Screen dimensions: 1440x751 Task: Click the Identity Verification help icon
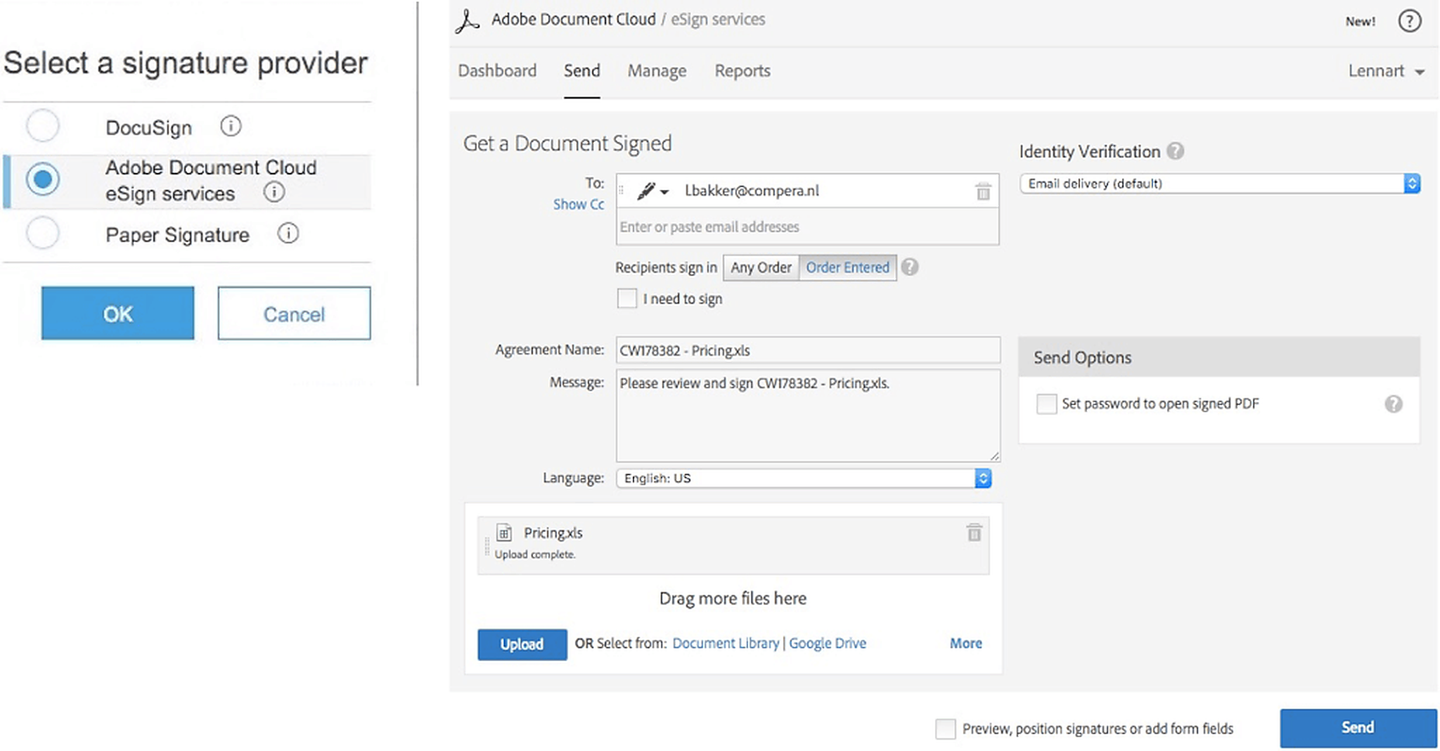pyautogui.click(x=1176, y=151)
